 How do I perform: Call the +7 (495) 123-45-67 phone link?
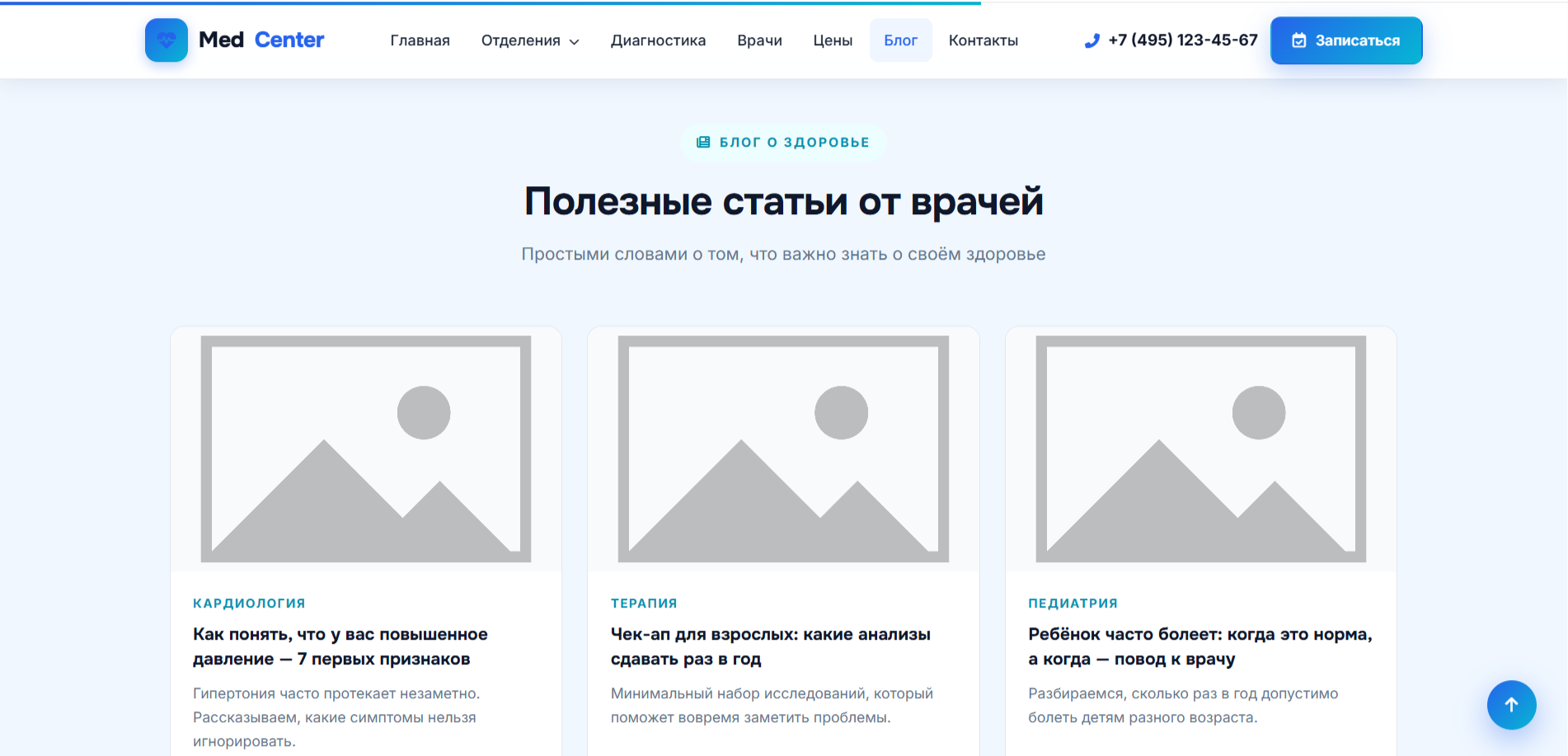pyautogui.click(x=1171, y=40)
